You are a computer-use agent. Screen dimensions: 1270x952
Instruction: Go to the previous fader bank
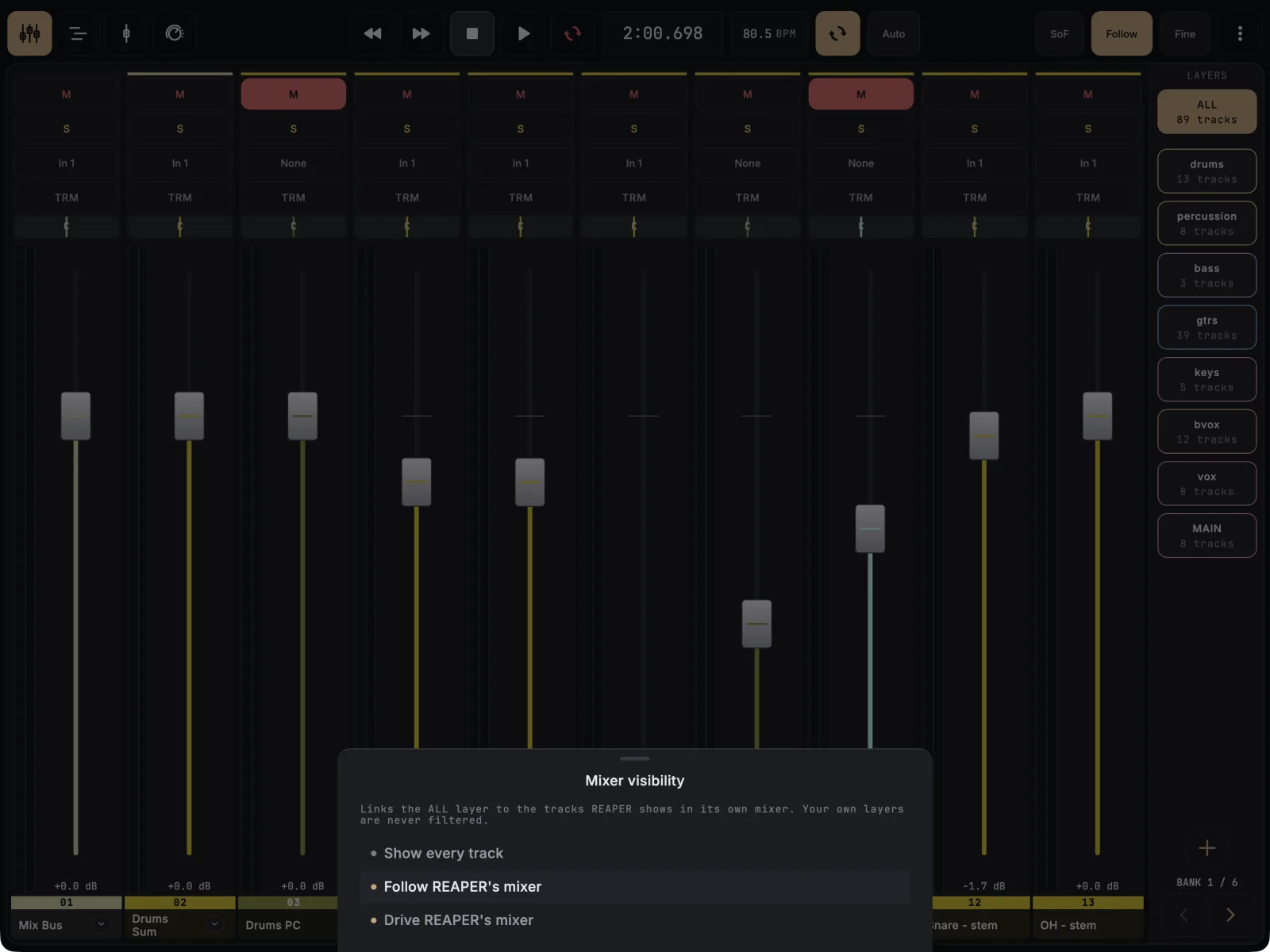coord(1183,915)
